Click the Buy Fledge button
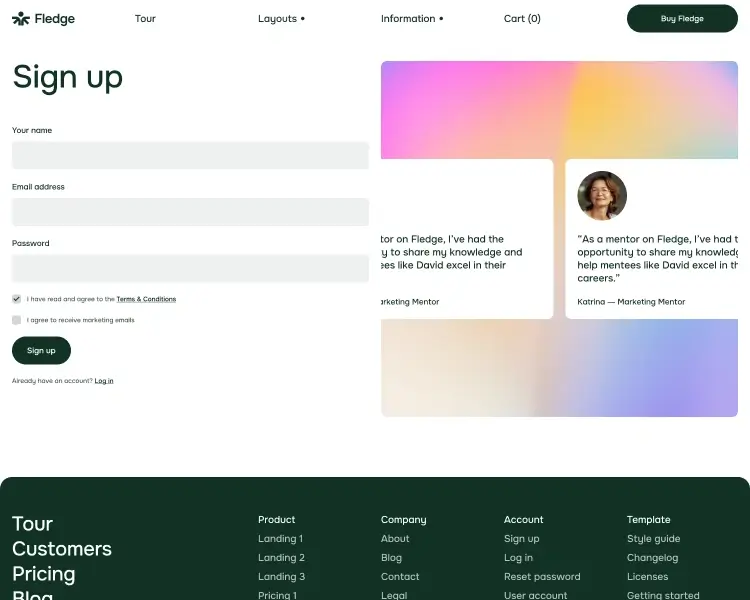This screenshot has width=750, height=600. (x=682, y=19)
